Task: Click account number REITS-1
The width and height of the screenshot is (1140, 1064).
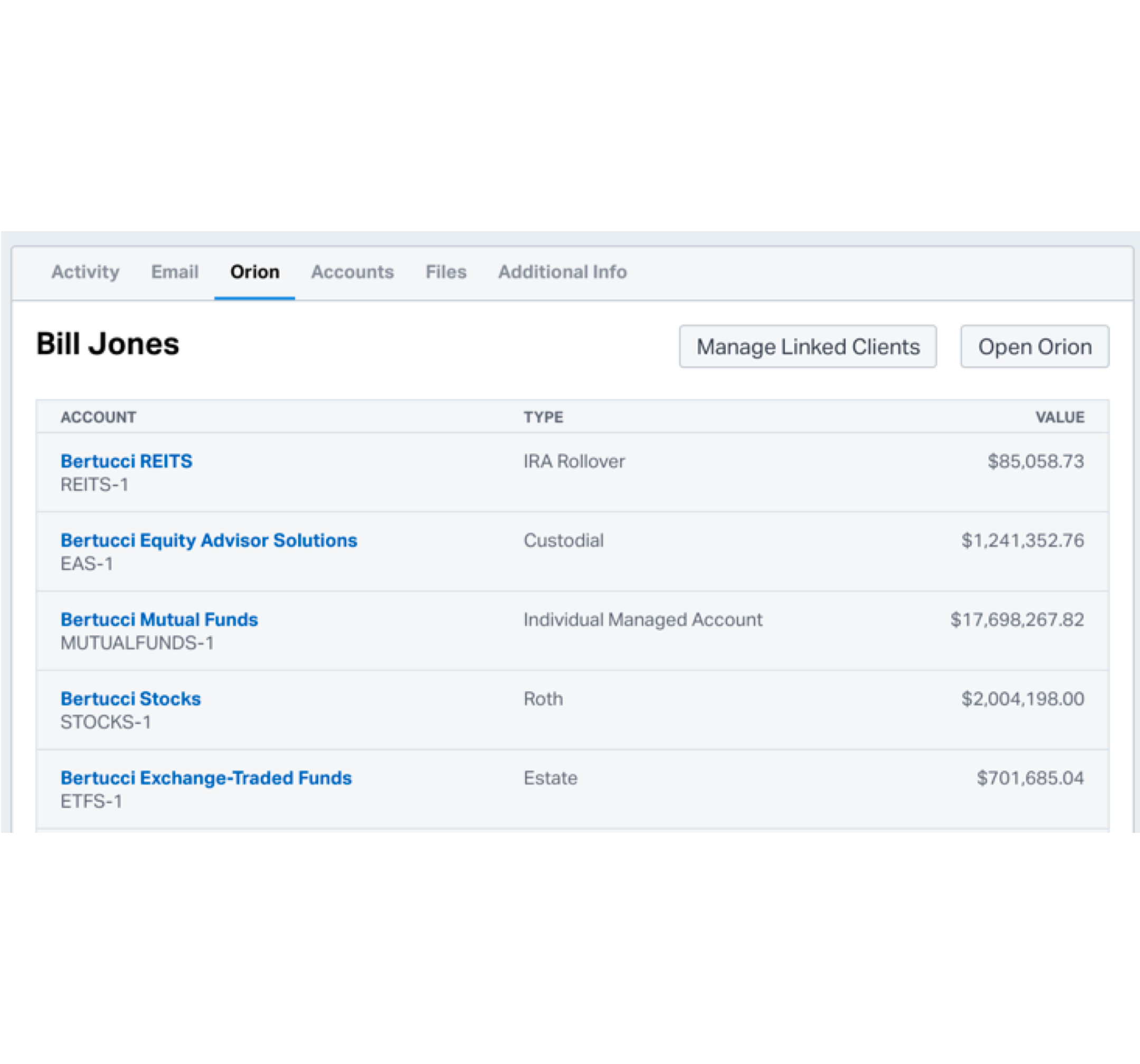Action: (94, 484)
